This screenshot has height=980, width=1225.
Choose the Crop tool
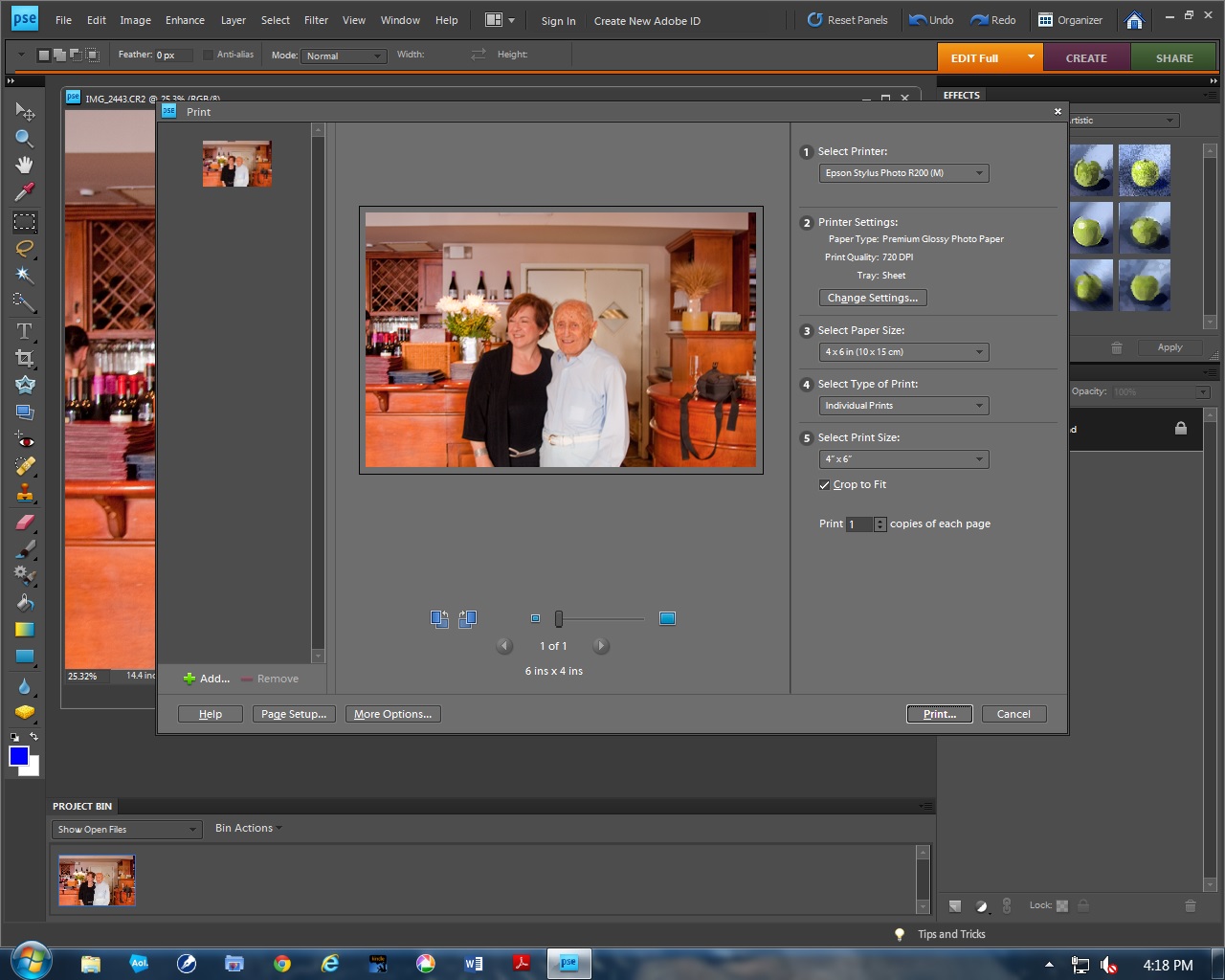[24, 358]
